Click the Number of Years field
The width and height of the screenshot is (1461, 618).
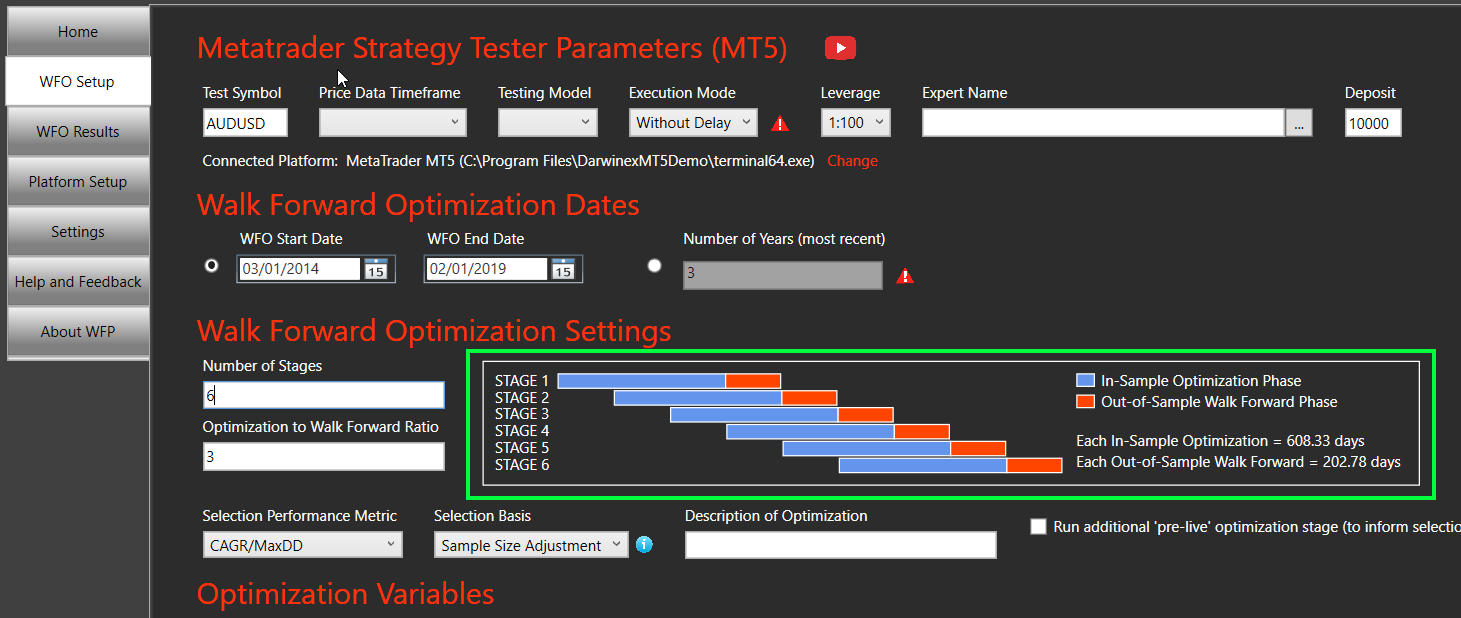tap(783, 276)
